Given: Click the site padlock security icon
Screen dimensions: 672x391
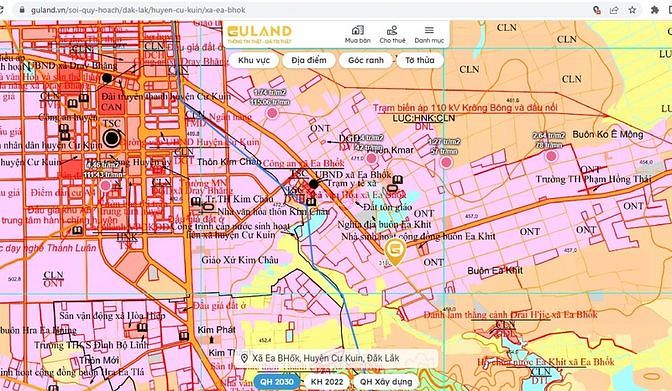Looking at the screenshot, I should pyautogui.click(x=22, y=9).
